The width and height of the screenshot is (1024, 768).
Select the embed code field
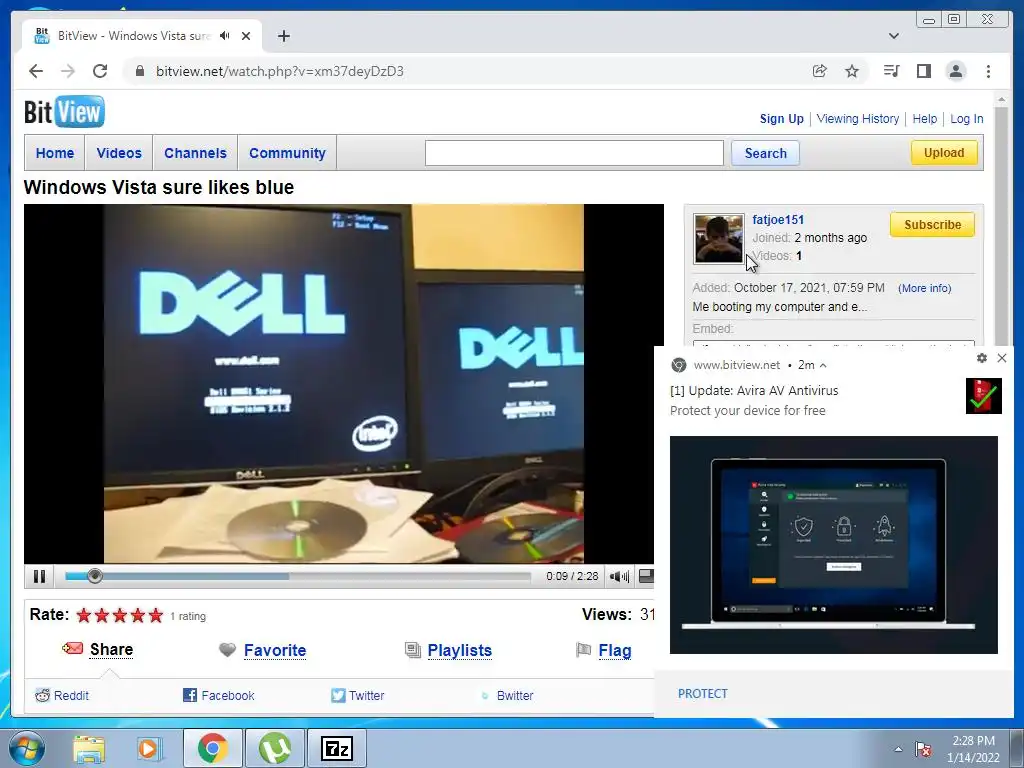tap(833, 344)
